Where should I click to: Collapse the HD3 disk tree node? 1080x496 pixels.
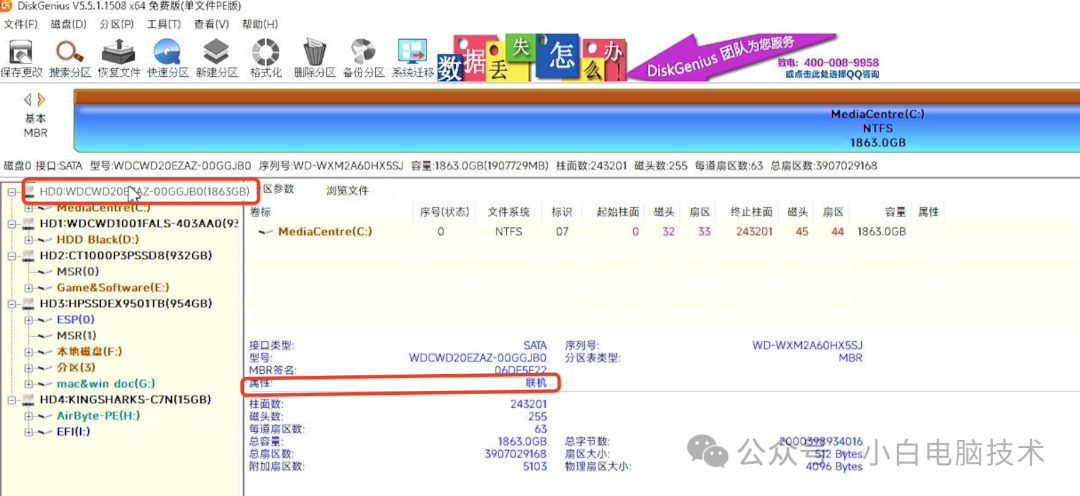[12, 304]
